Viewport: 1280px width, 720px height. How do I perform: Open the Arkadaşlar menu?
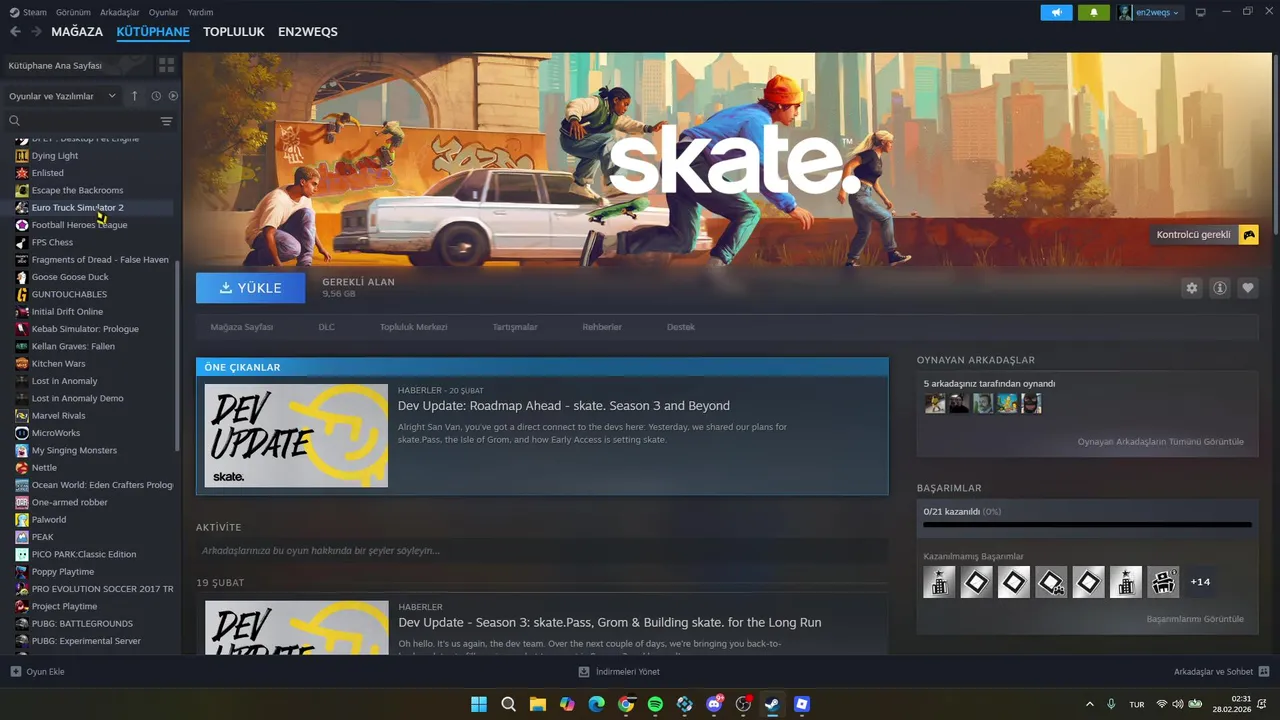click(120, 13)
